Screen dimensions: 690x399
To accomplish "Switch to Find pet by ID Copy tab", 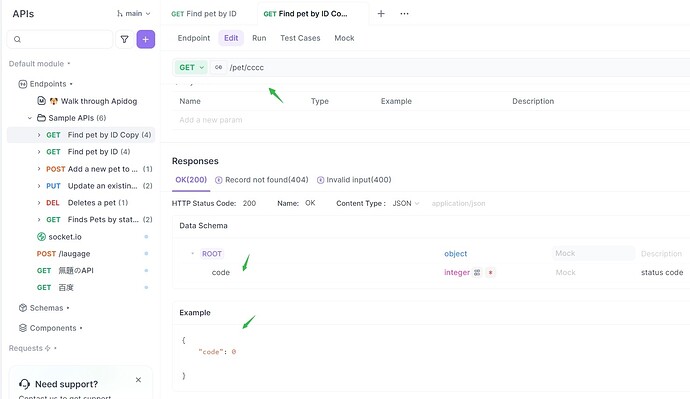I will 305,14.
